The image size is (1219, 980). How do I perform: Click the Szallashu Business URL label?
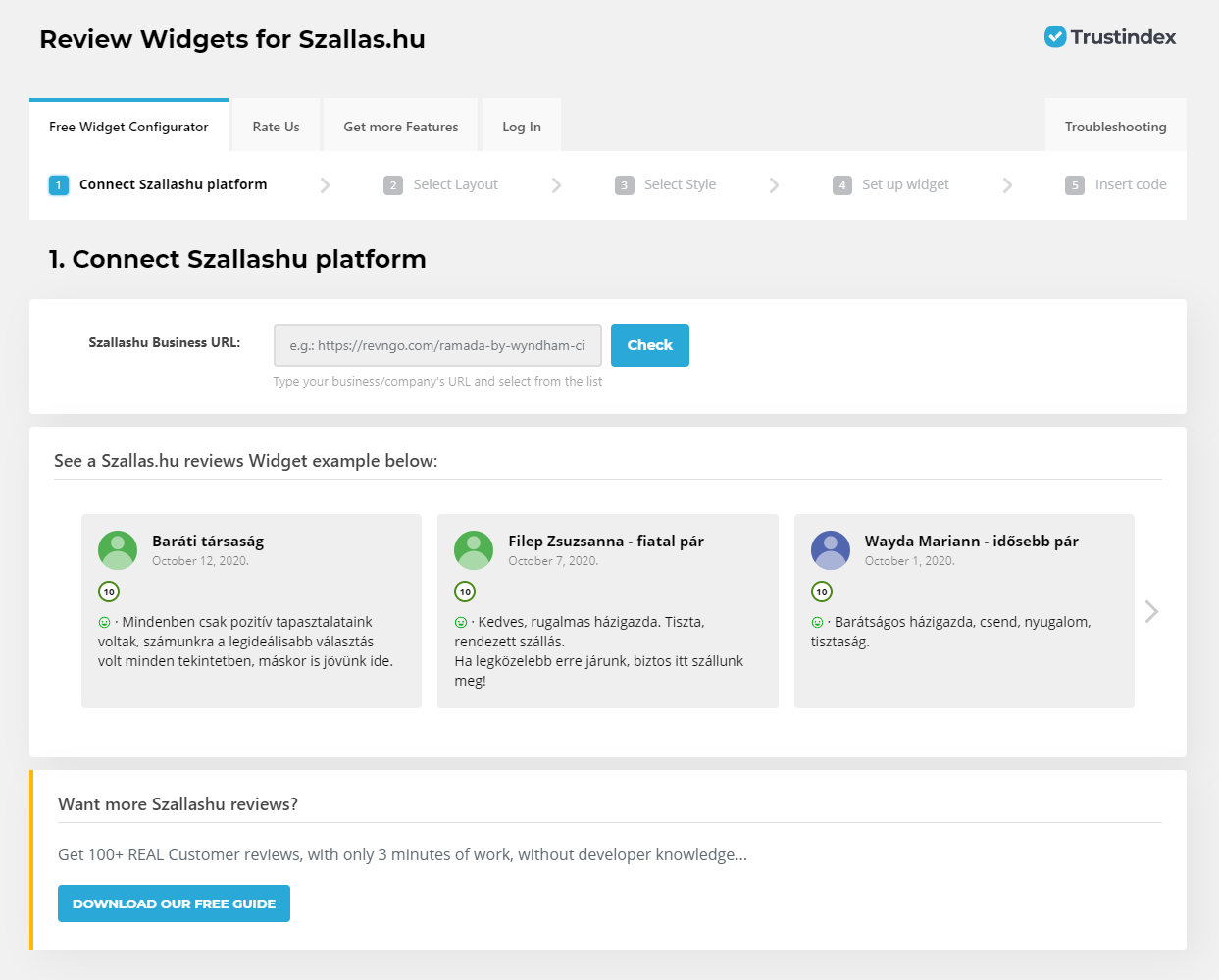pos(165,342)
